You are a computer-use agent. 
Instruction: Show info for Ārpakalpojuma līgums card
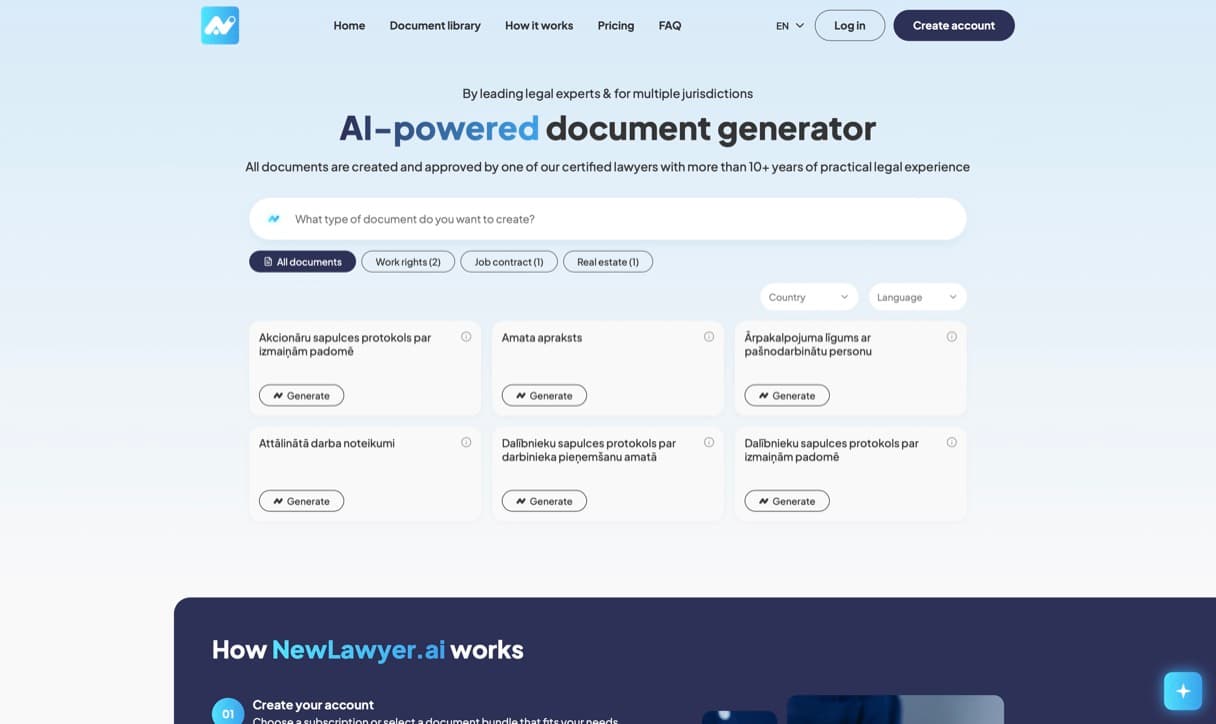coord(952,337)
